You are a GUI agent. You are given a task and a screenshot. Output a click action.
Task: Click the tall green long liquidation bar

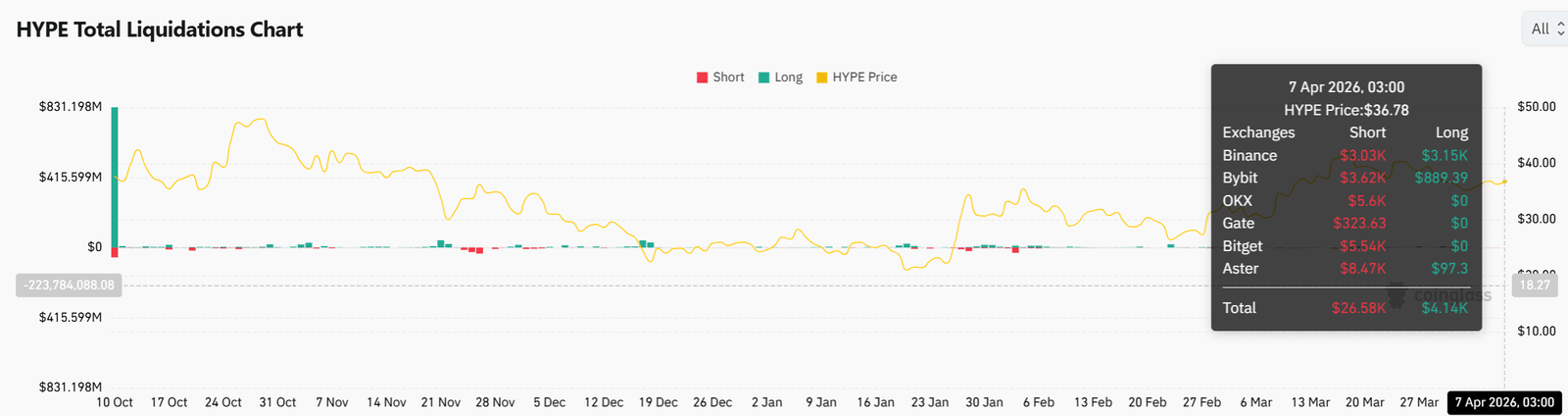(x=115, y=177)
